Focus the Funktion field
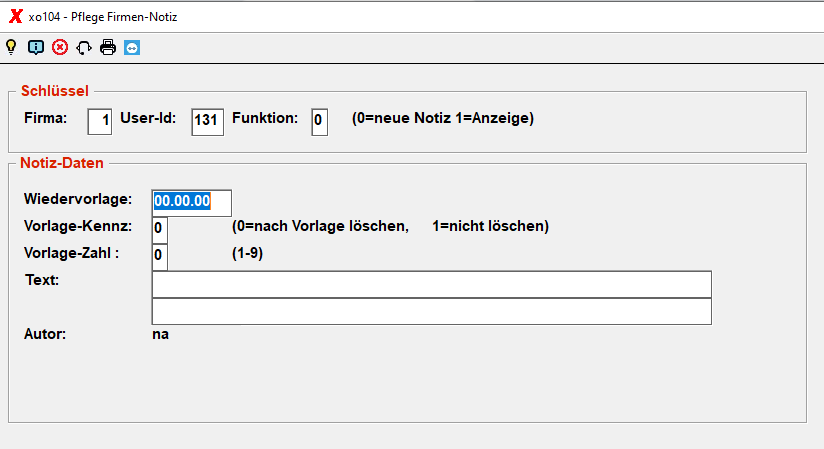The image size is (824, 449). [x=320, y=122]
